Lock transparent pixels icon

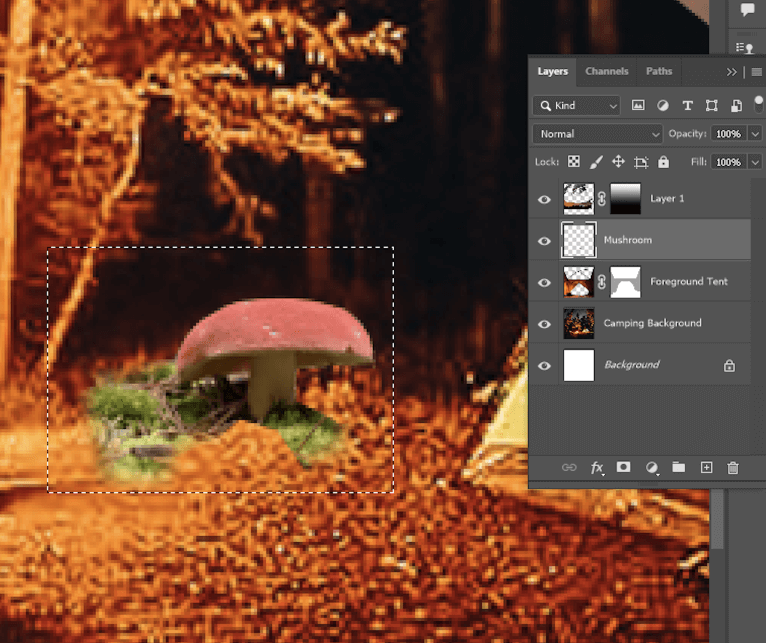(x=574, y=162)
